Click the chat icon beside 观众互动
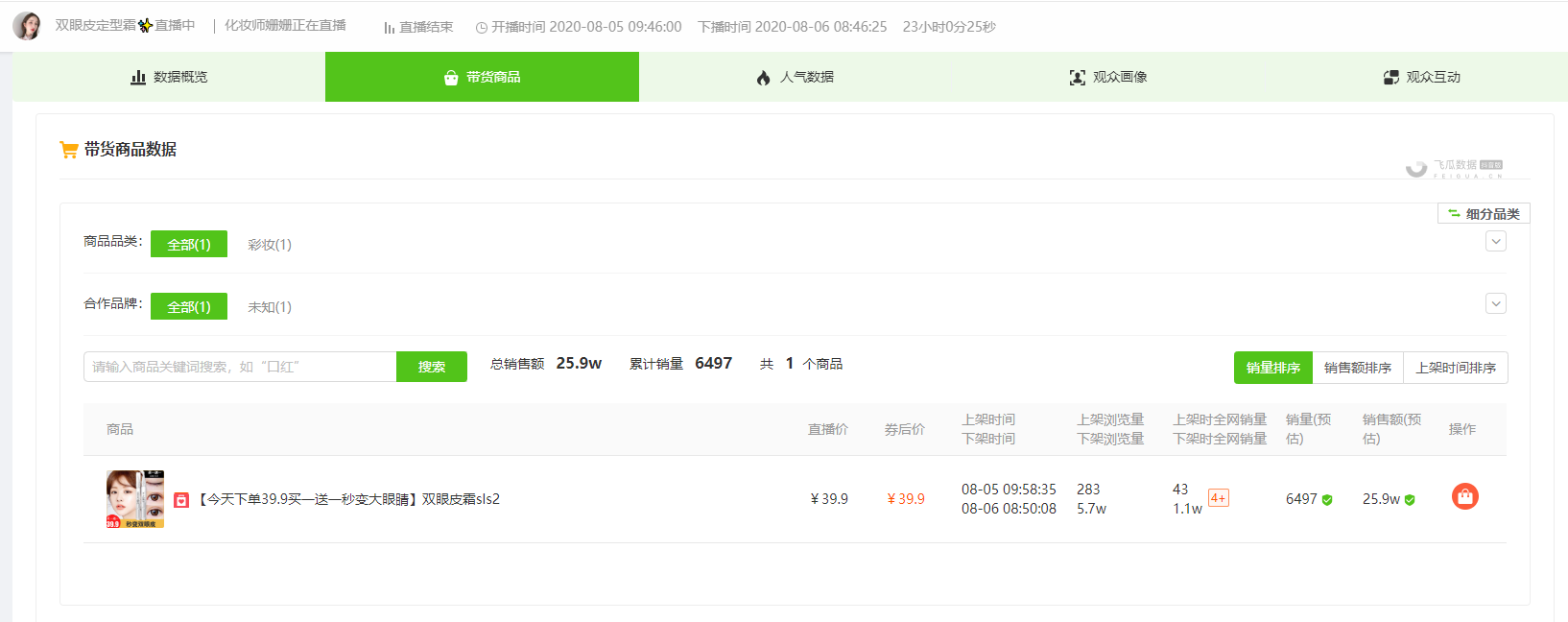 click(1391, 77)
